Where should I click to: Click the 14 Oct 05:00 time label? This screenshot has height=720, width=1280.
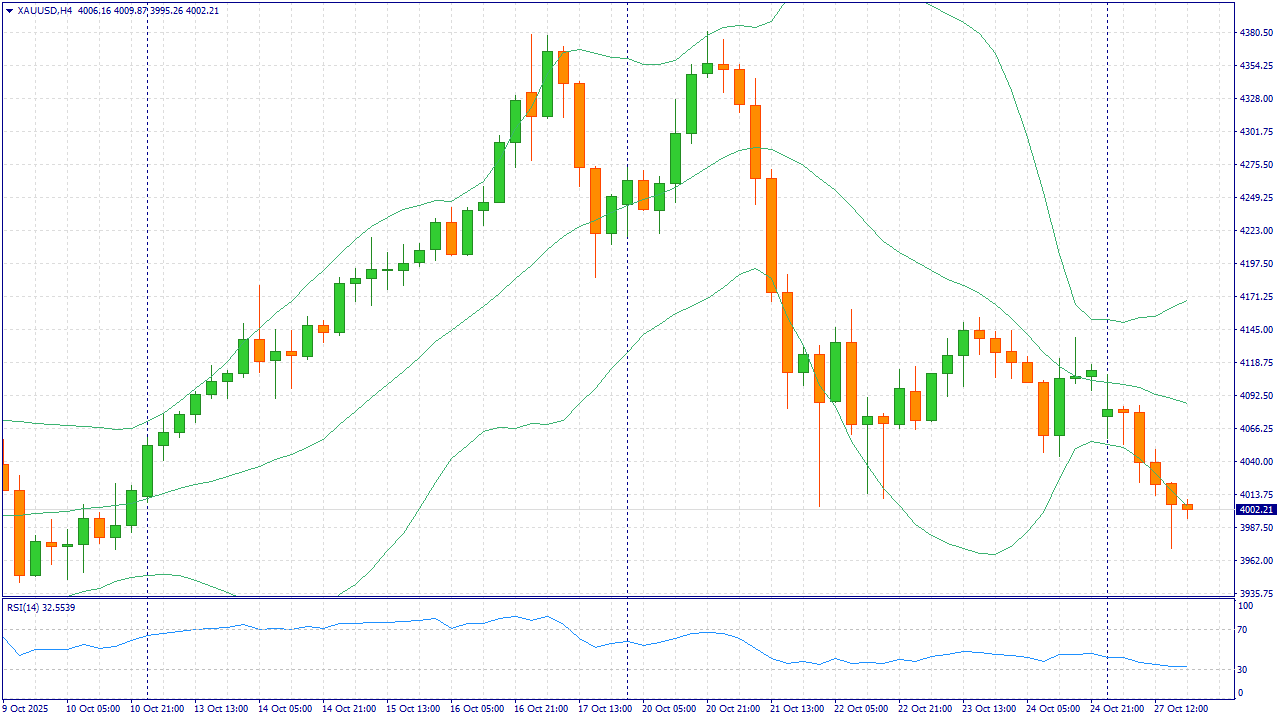(x=284, y=709)
